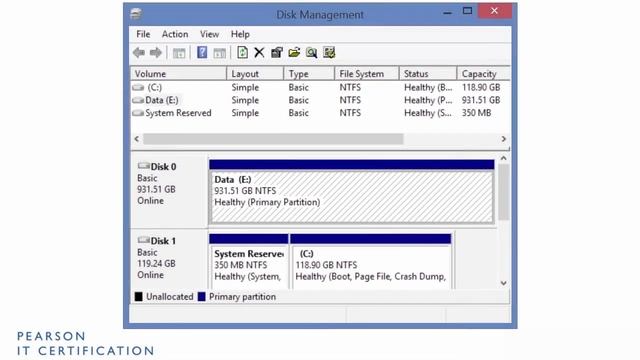Select the Data (E:) volume row
The width and height of the screenshot is (640, 360).
click(x=320, y=100)
